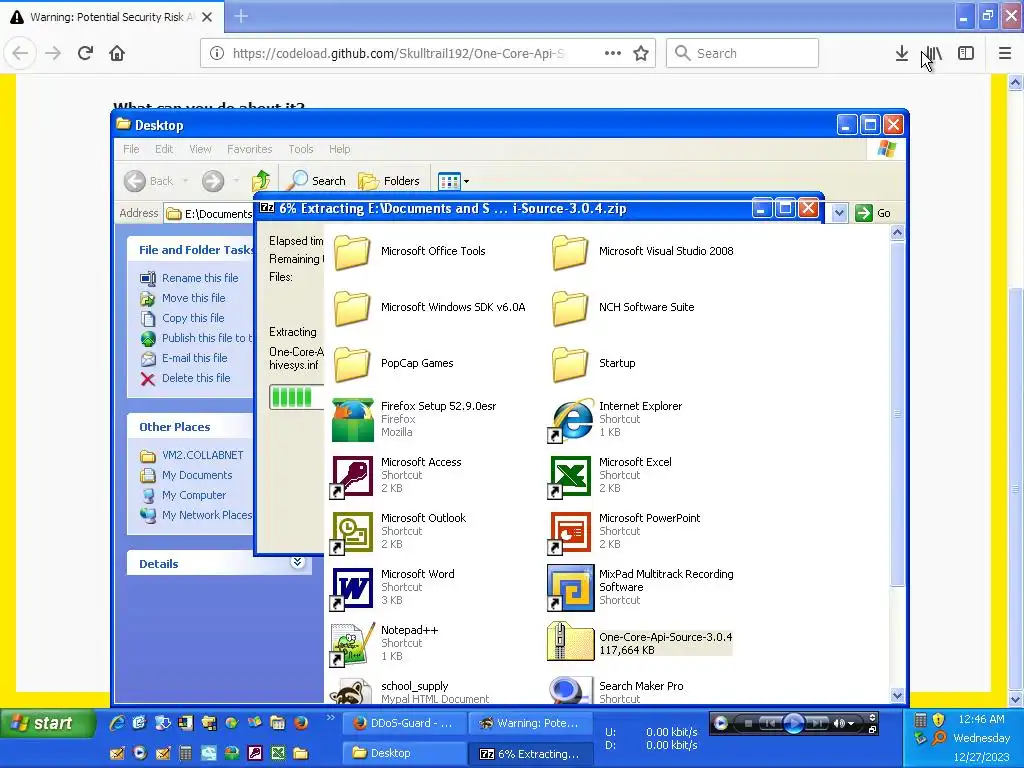
Task: Select the Notepad++ shortcut icon
Action: point(353,645)
